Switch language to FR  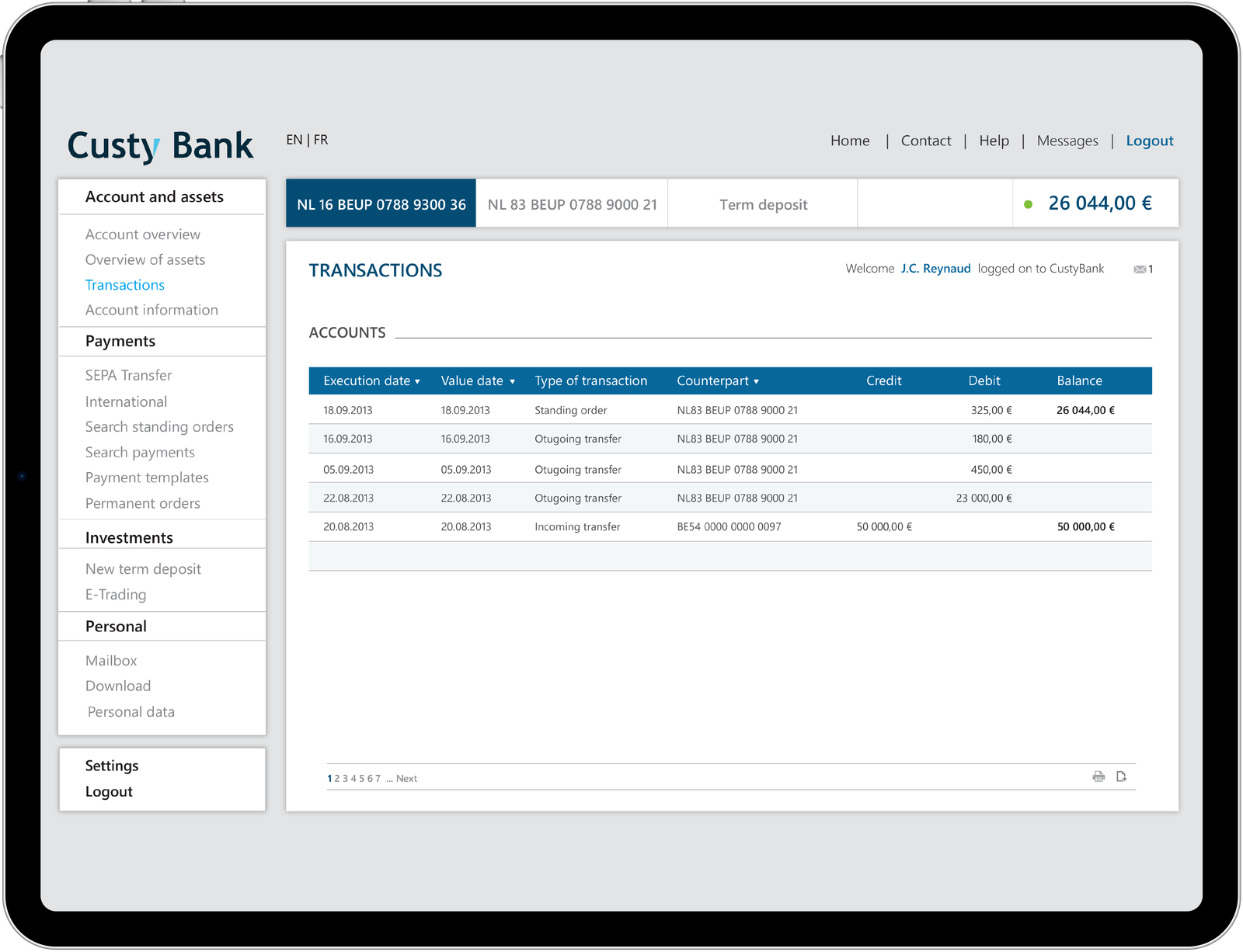point(321,140)
